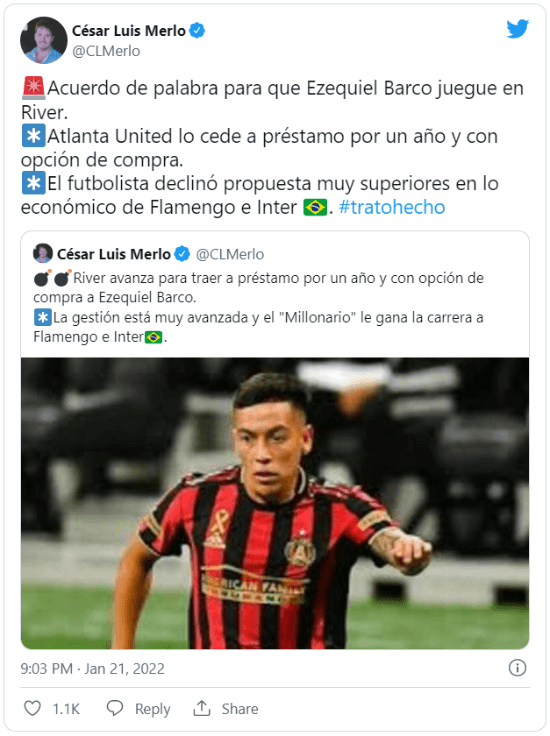Click the reply speech bubble icon
The height and width of the screenshot is (736, 550).
[x=115, y=708]
